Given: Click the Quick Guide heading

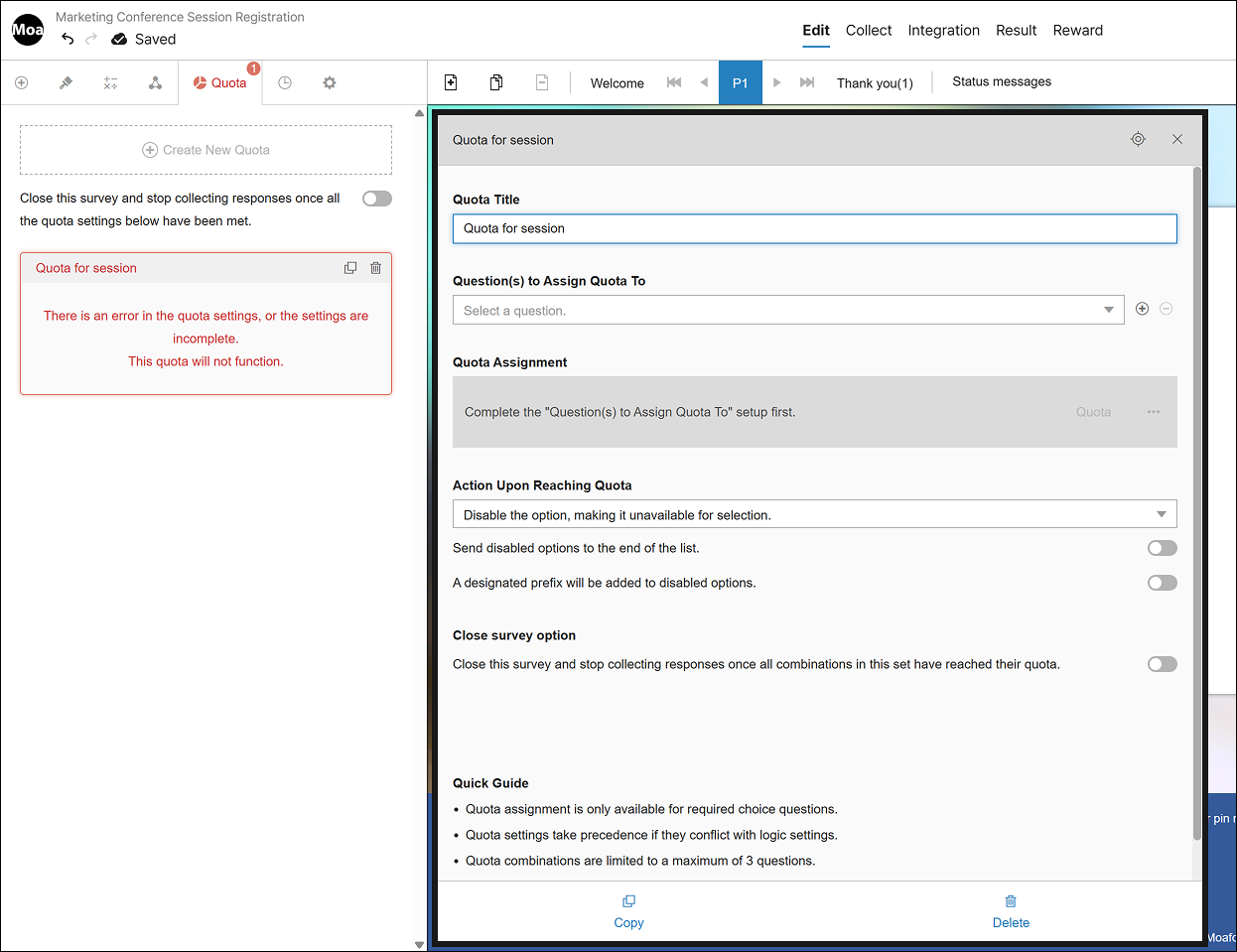Looking at the screenshot, I should click(x=490, y=783).
